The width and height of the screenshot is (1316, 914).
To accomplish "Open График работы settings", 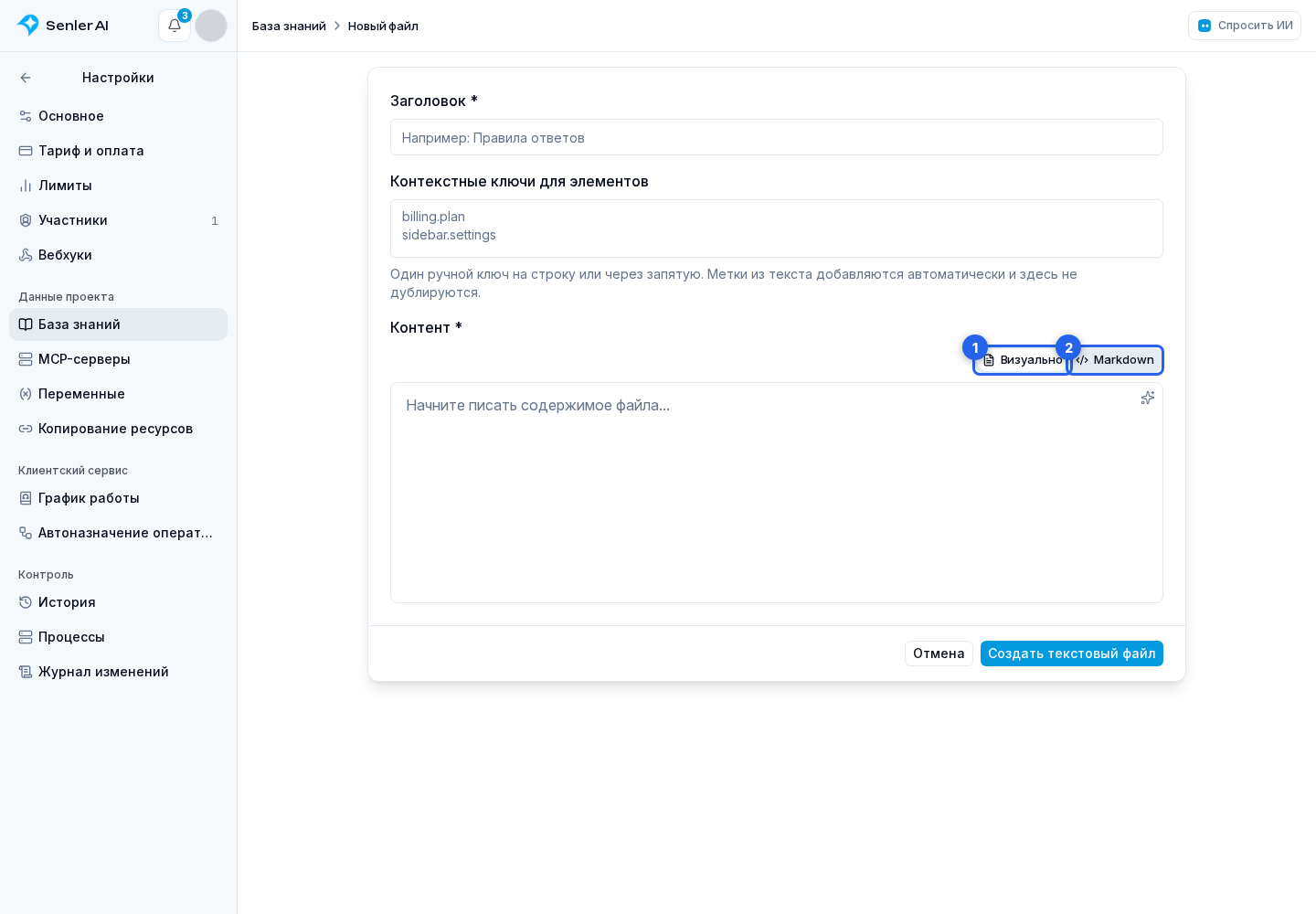I will point(118,498).
